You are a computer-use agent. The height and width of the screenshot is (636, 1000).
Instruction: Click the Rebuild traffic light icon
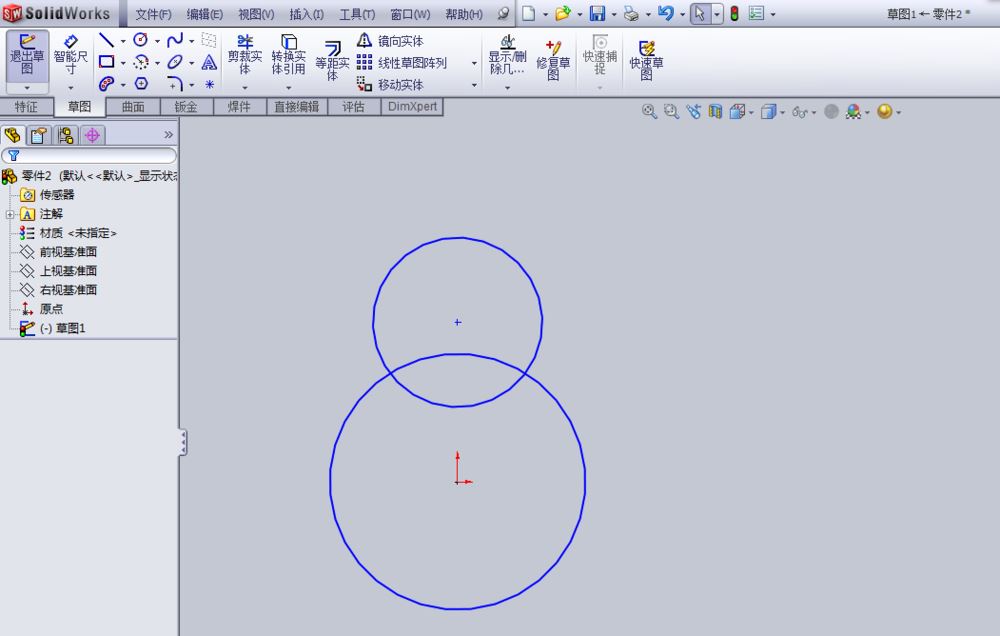[734, 13]
